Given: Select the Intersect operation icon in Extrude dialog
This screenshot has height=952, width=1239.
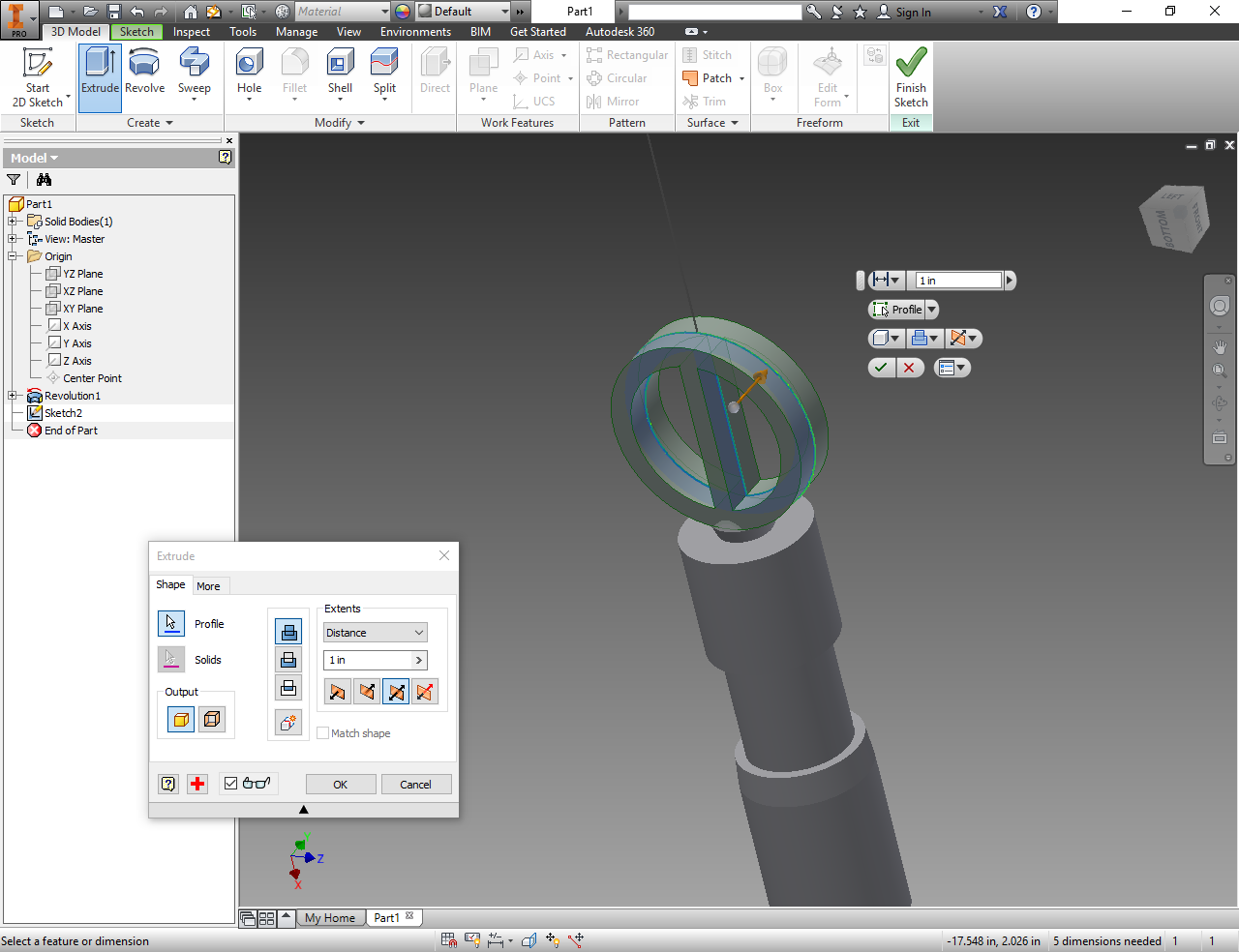Looking at the screenshot, I should [x=288, y=688].
